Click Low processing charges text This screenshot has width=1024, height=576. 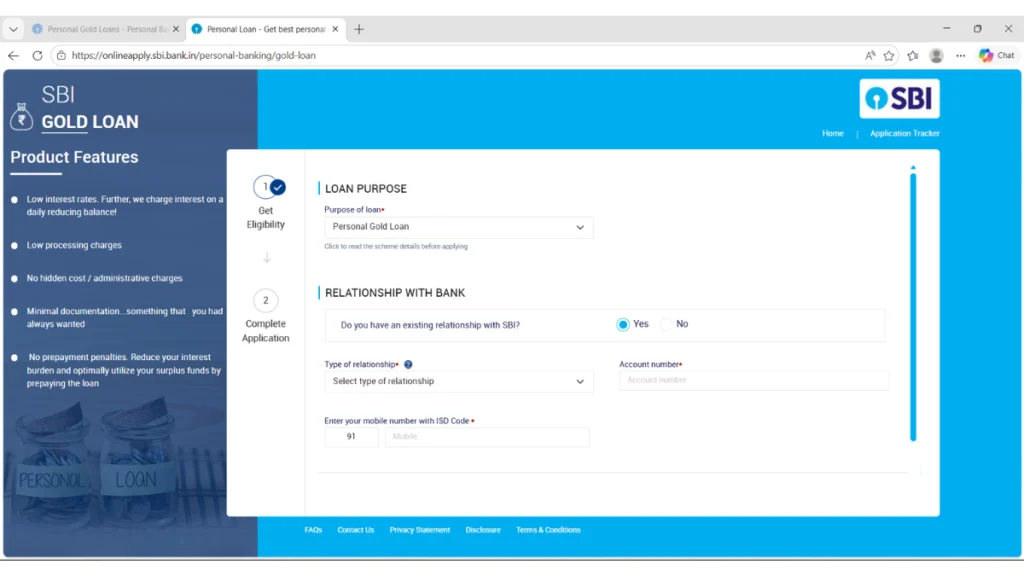point(74,246)
